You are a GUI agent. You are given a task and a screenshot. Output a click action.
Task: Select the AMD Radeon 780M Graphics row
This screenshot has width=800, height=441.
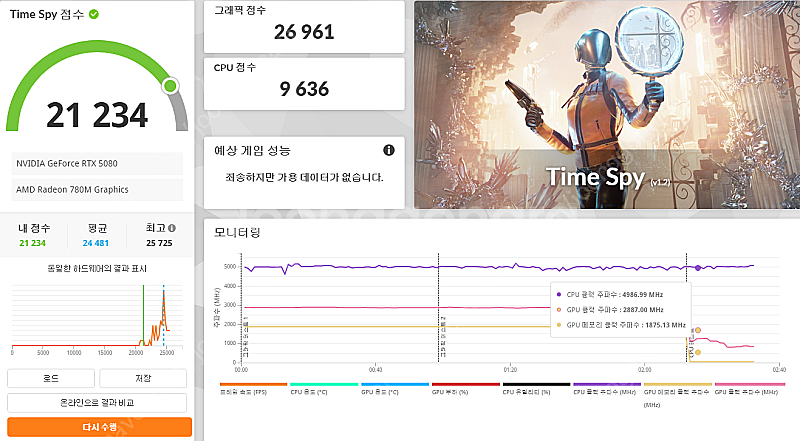tap(97, 189)
